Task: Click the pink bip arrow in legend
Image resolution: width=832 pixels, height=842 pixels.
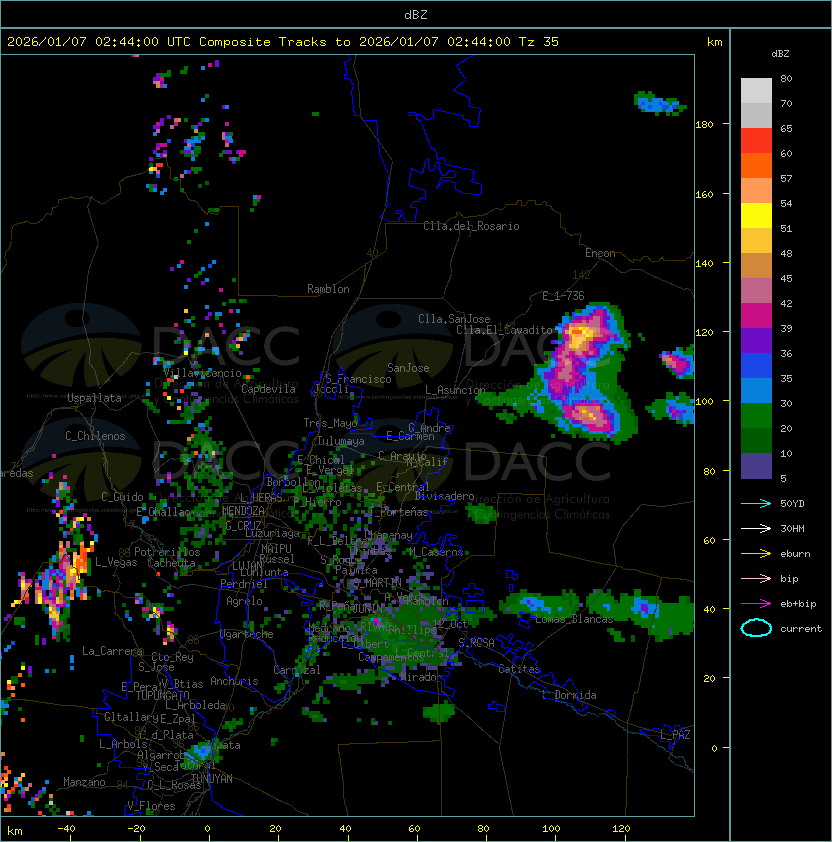Action: click(x=756, y=578)
